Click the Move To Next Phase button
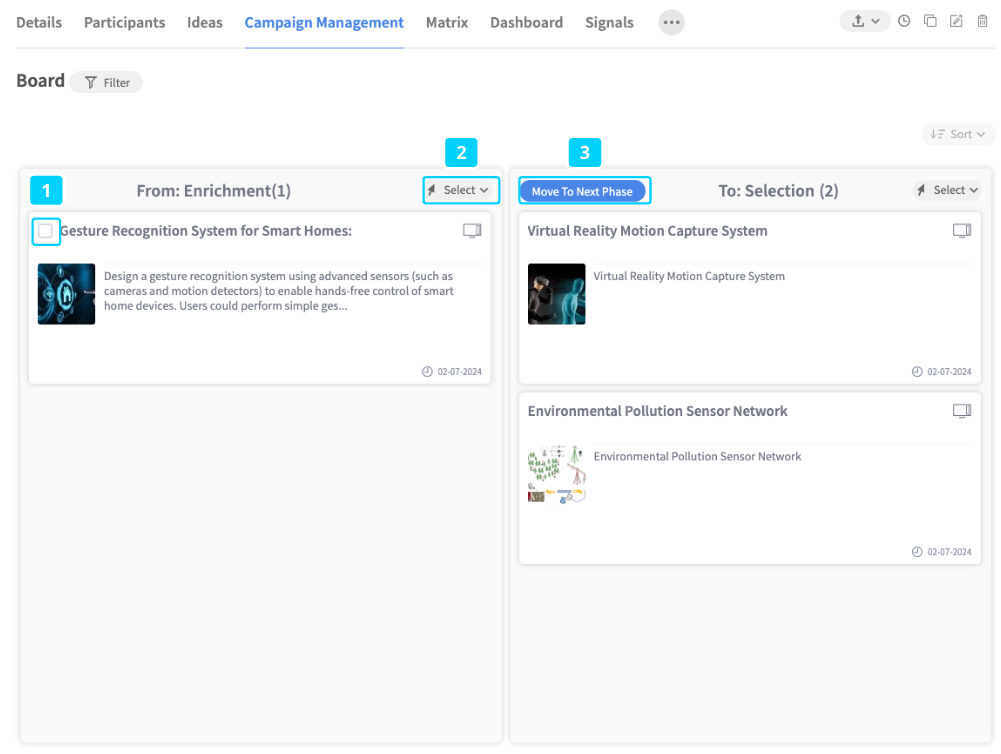The height and width of the screenshot is (754, 1001). [x=582, y=191]
